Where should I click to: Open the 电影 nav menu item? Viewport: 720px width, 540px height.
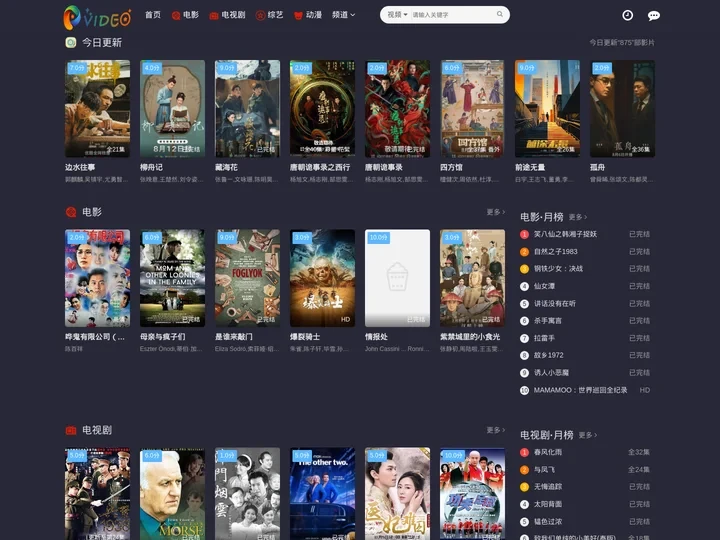186,15
